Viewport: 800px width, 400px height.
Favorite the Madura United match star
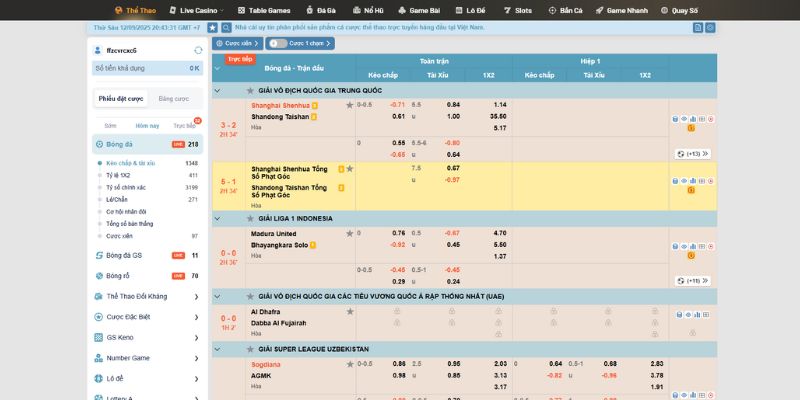pos(349,233)
